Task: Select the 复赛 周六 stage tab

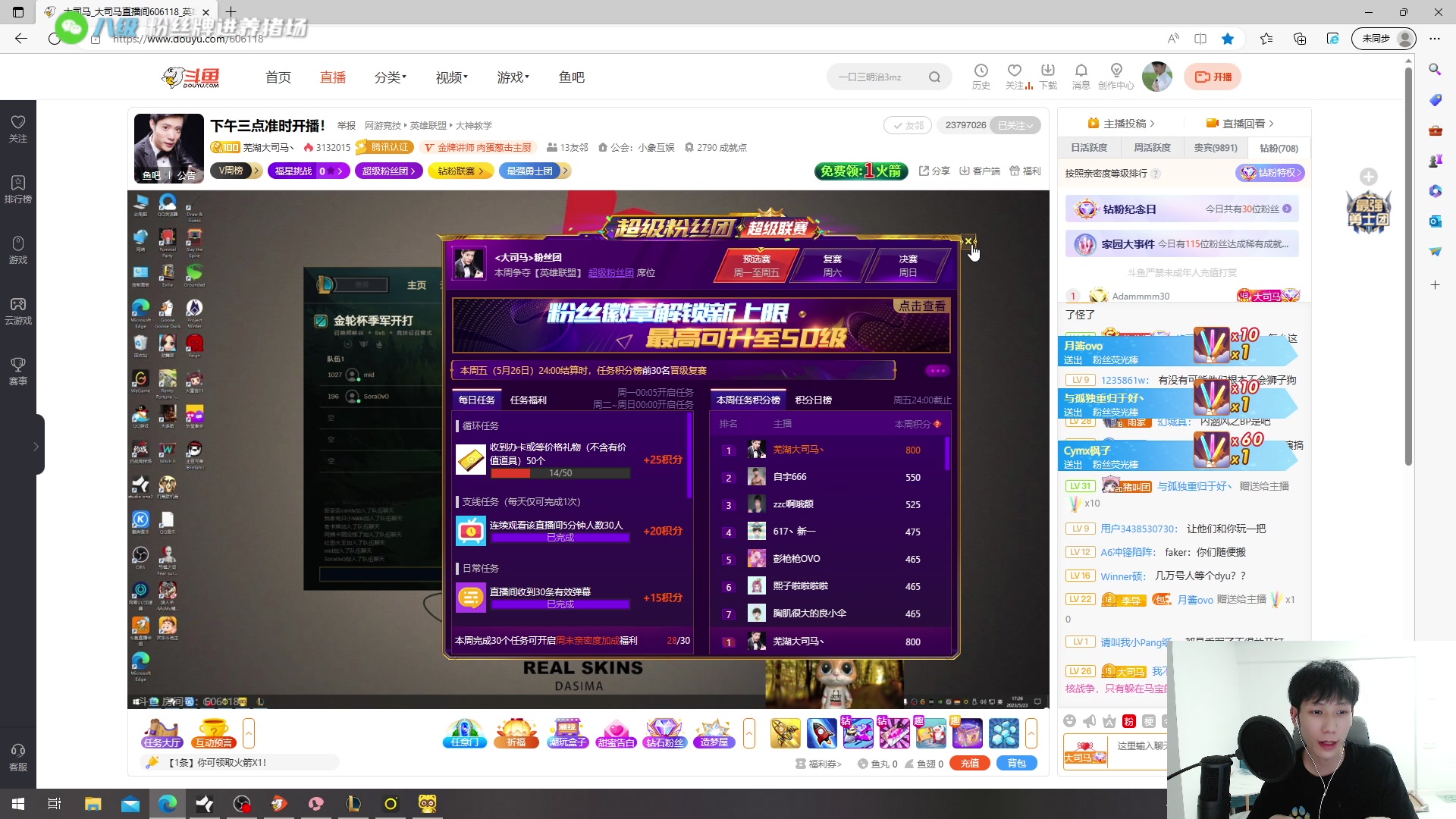Action: (x=832, y=265)
